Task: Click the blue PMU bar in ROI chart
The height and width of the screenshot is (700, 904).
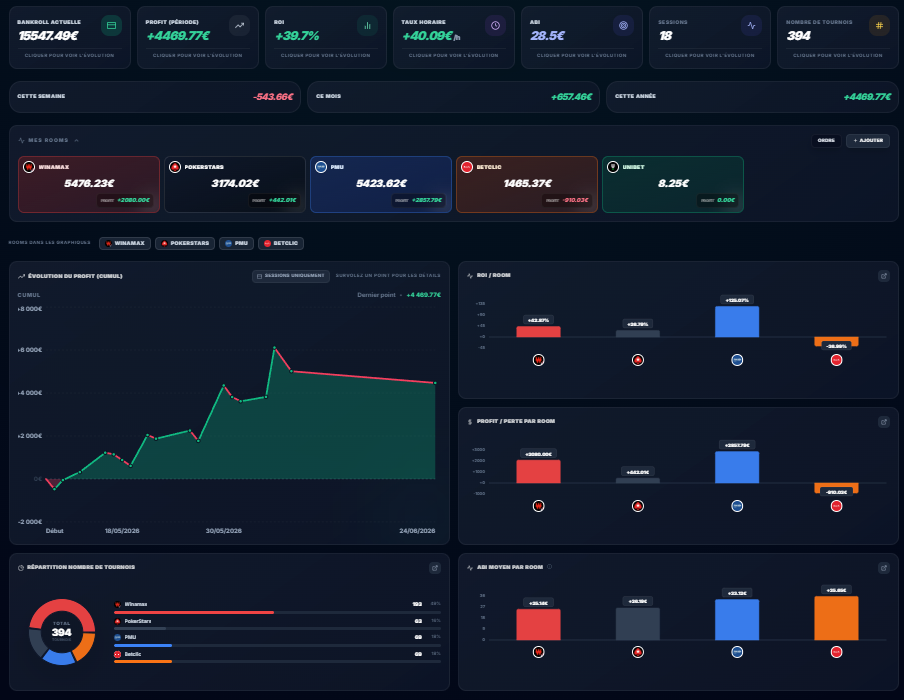Action: click(737, 322)
